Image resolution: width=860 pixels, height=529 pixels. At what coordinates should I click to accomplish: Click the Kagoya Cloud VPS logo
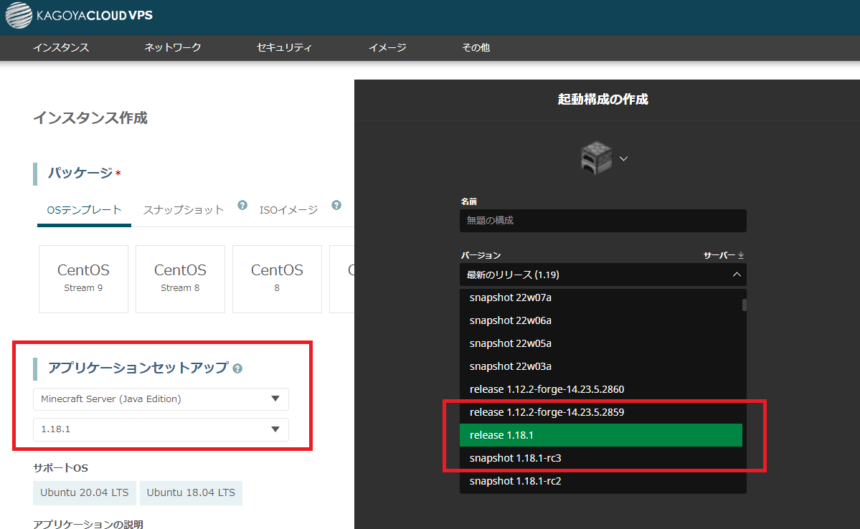80,15
